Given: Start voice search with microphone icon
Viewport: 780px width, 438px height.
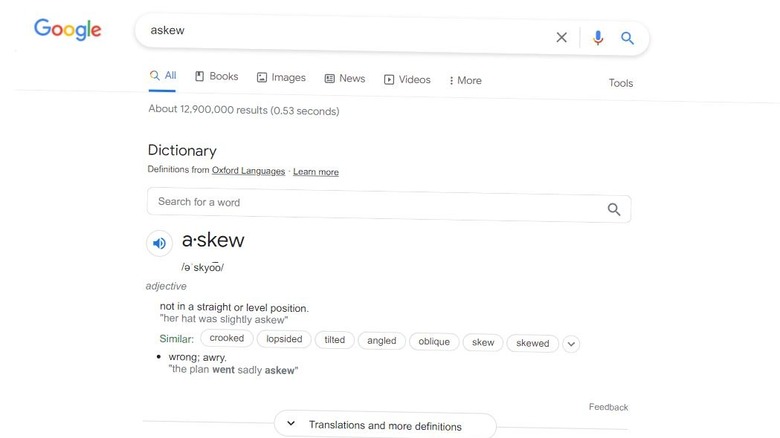Looking at the screenshot, I should pos(598,38).
